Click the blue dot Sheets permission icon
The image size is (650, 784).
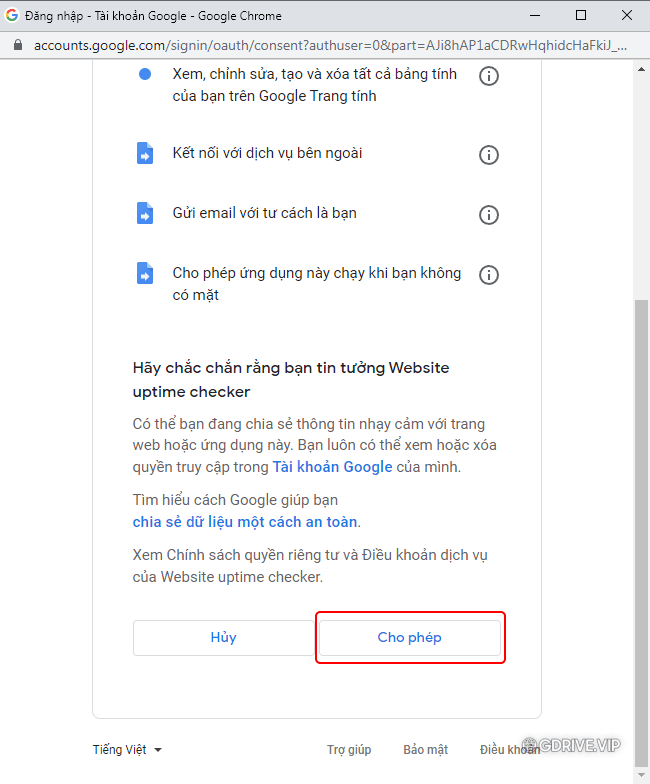(145, 74)
